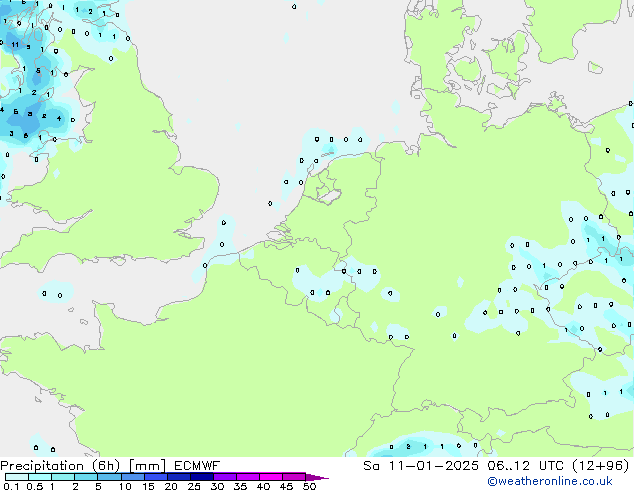Click the Sa 11-01-2025 date label
The height and width of the screenshot is (490, 634).
point(412,465)
